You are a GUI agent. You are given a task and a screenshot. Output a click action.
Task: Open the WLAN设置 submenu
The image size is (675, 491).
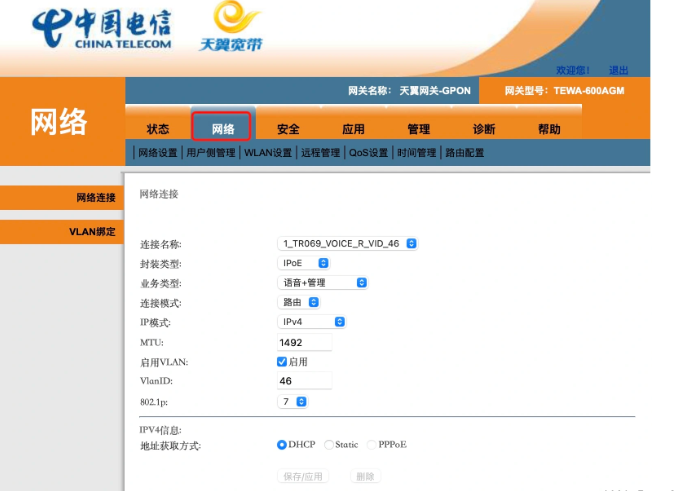pos(268,153)
